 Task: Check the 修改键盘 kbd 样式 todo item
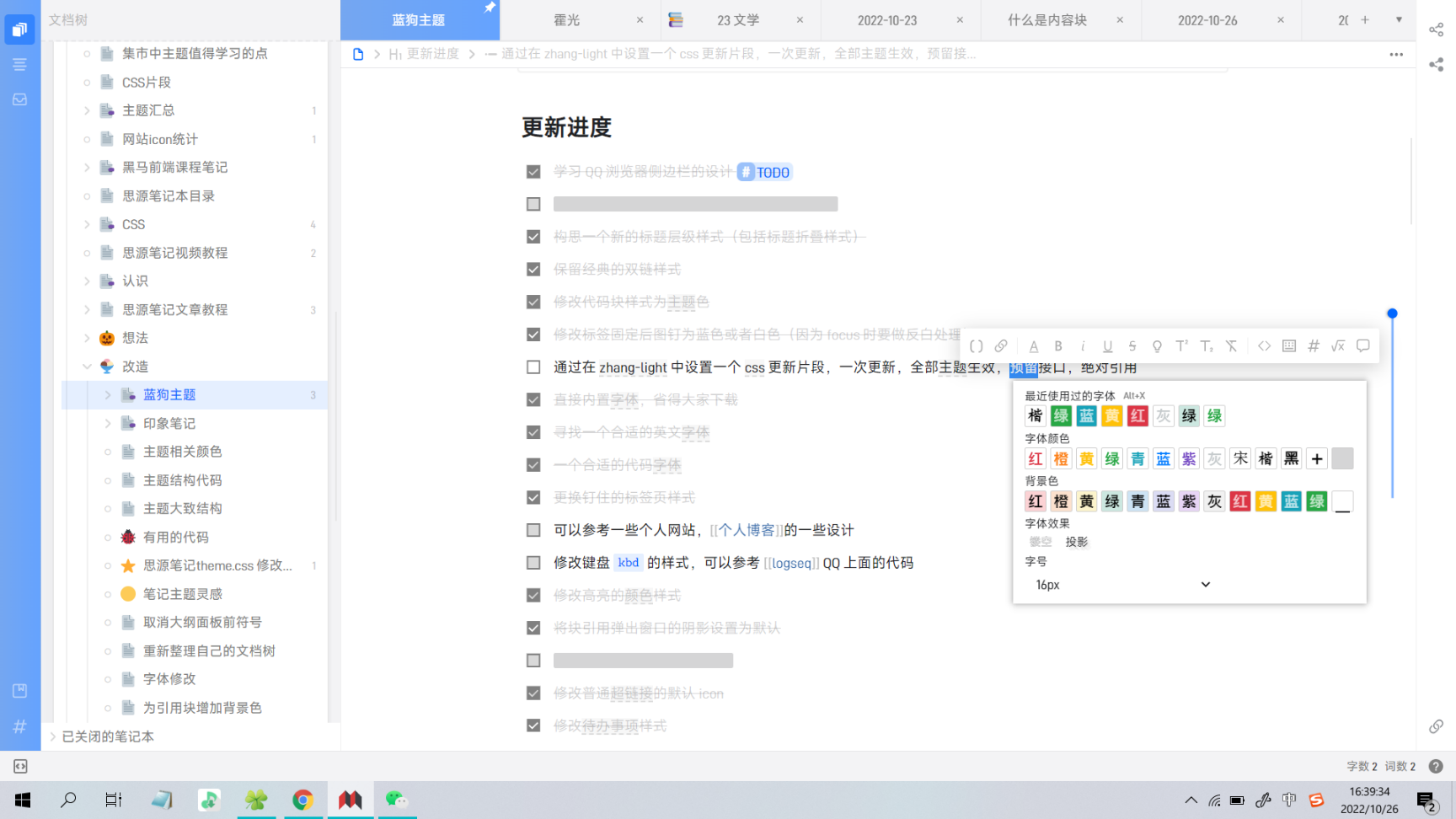[x=533, y=562]
